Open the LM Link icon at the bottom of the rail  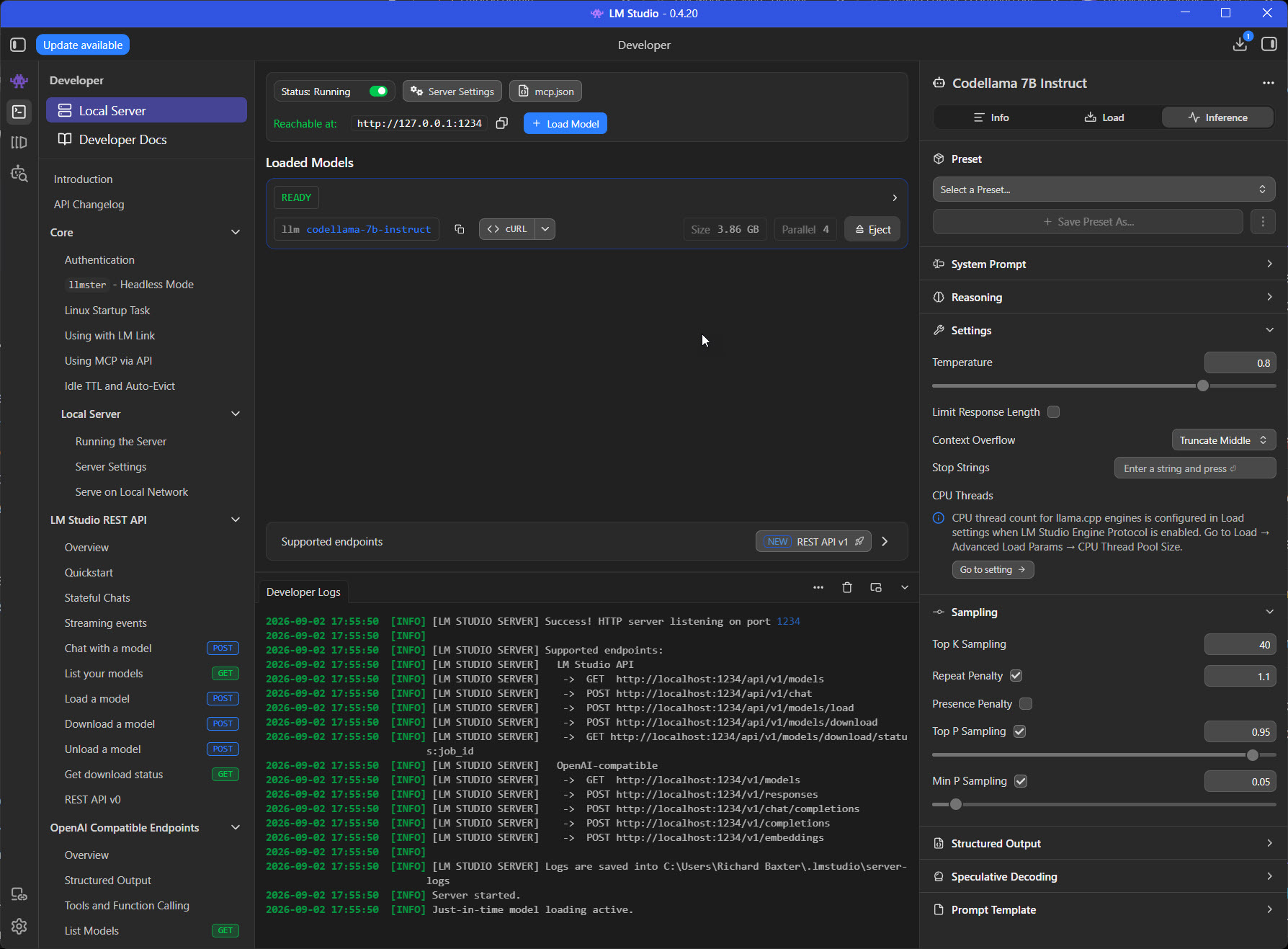[x=19, y=894]
